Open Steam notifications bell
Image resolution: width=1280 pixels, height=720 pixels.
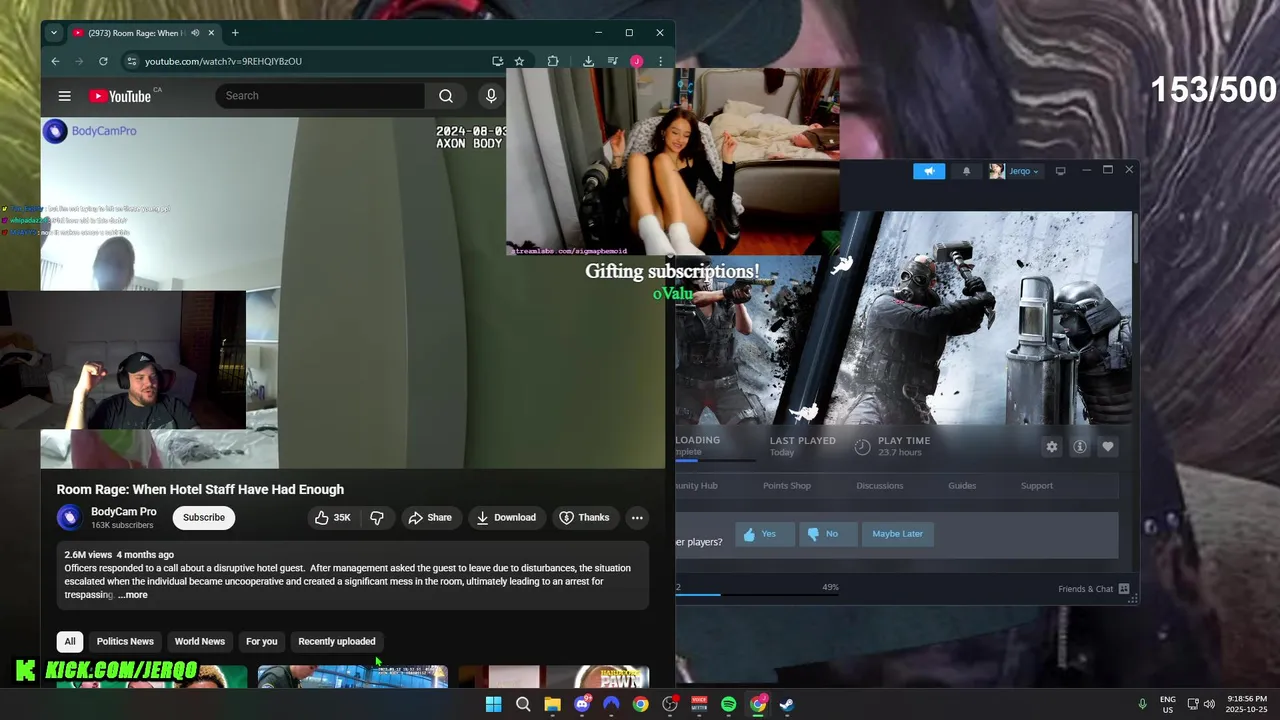[966, 171]
